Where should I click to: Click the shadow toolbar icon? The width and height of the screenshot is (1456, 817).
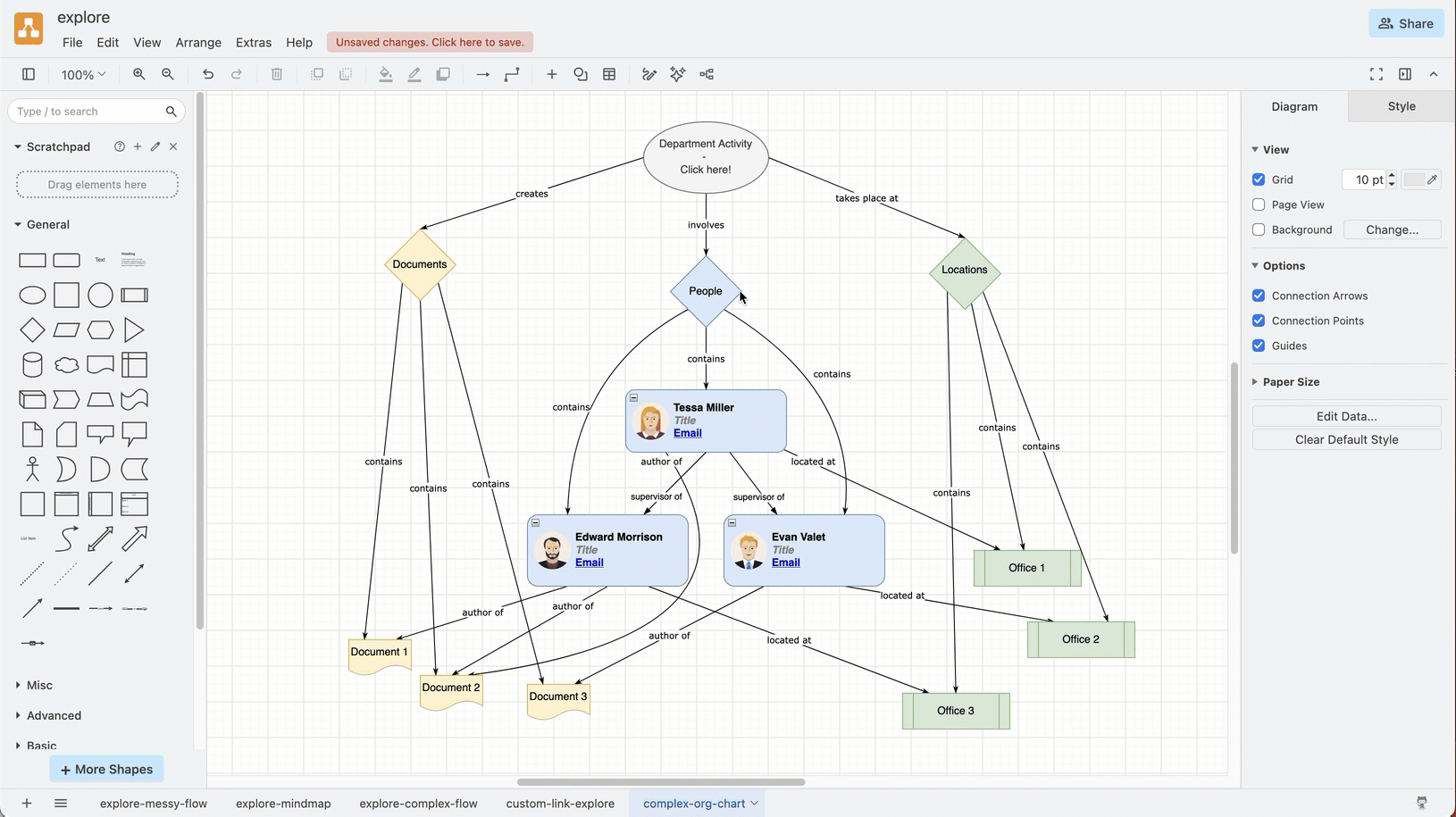click(x=443, y=74)
